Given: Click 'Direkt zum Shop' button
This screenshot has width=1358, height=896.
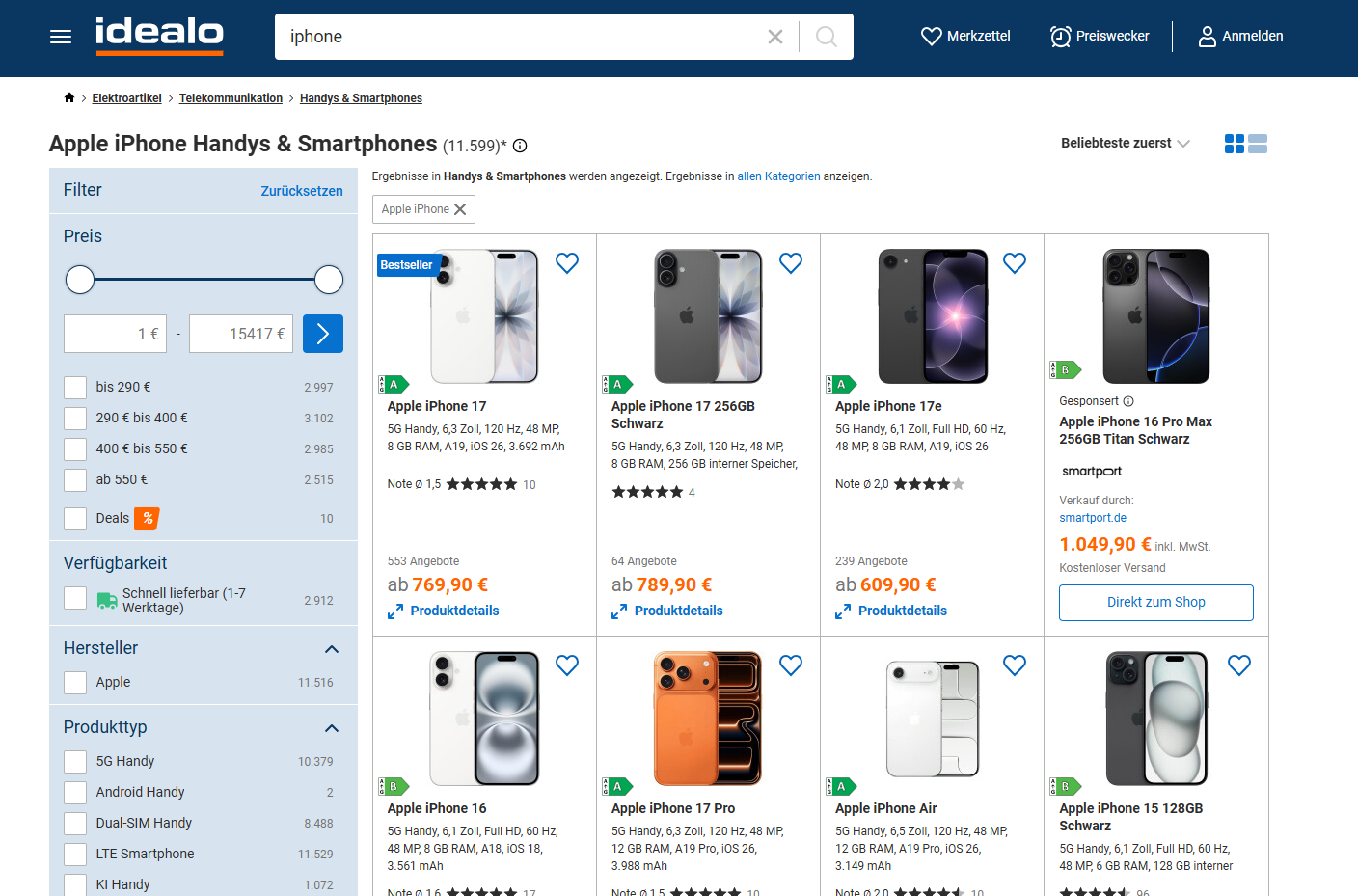Looking at the screenshot, I should (x=1156, y=603).
